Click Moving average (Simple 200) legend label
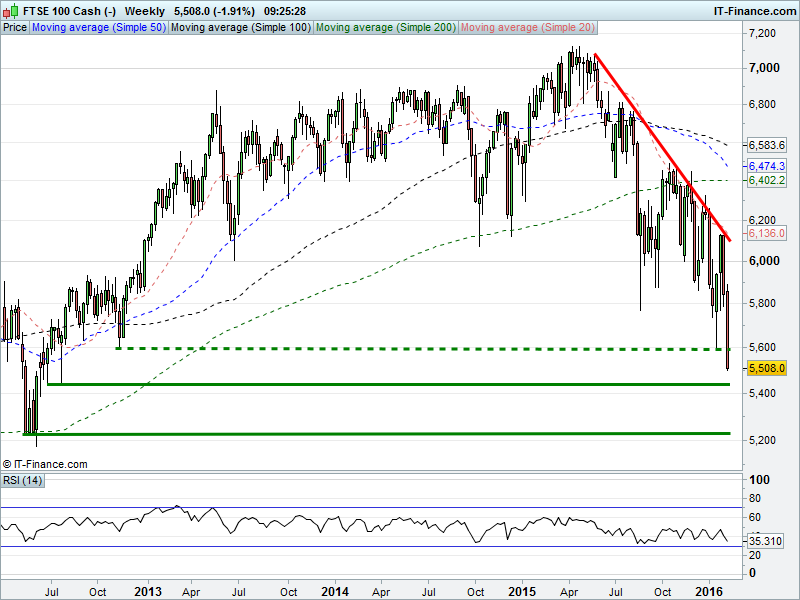Viewport: 800px width, 600px height. [x=385, y=28]
